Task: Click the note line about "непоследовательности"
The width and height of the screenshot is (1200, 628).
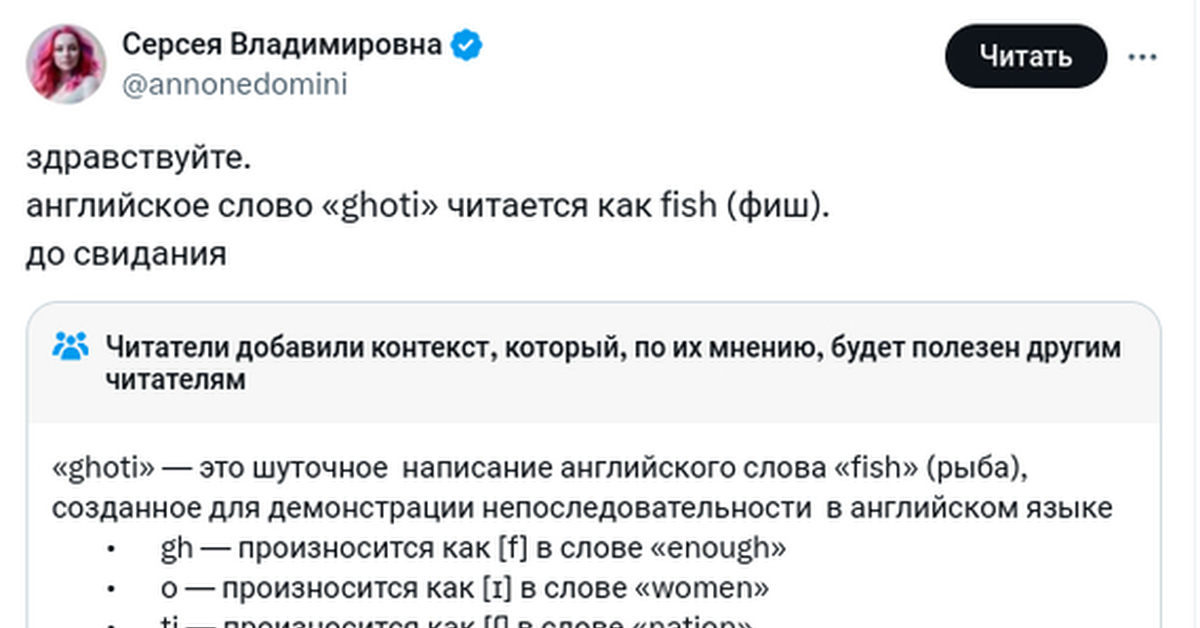Action: [582, 507]
